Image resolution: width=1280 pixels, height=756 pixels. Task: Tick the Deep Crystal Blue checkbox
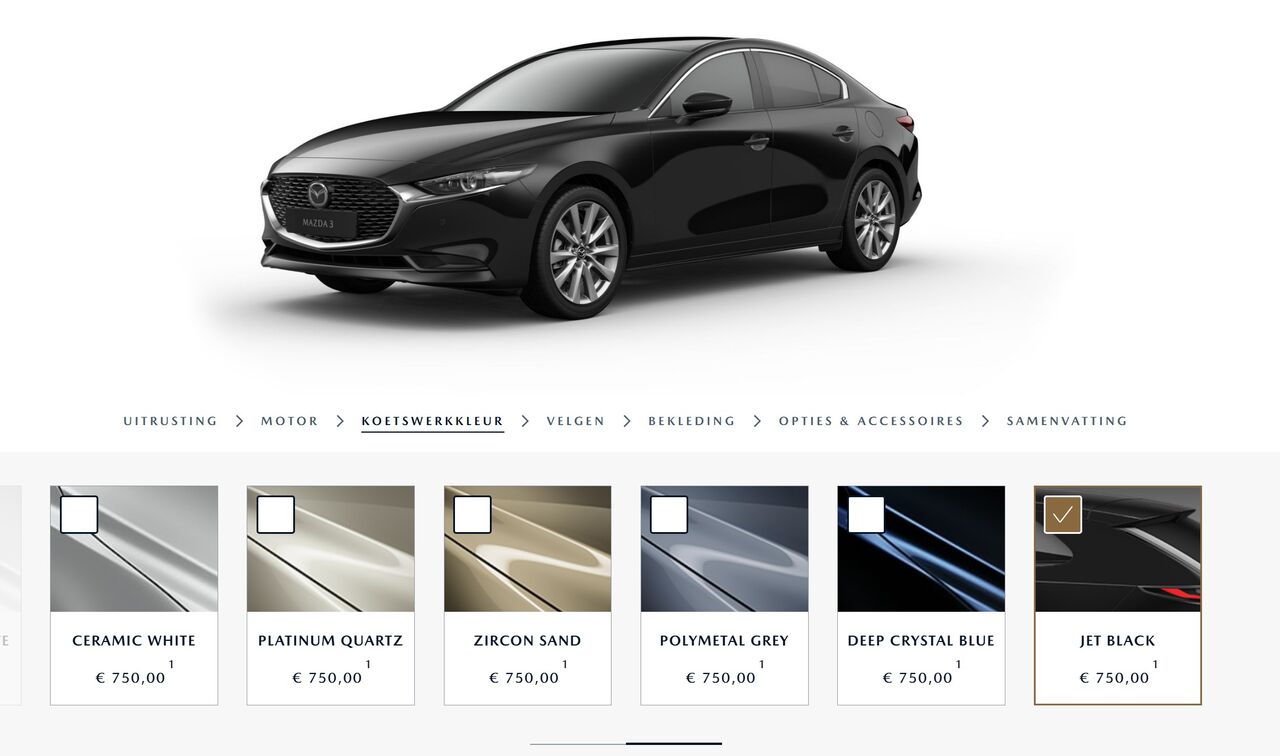[866, 514]
